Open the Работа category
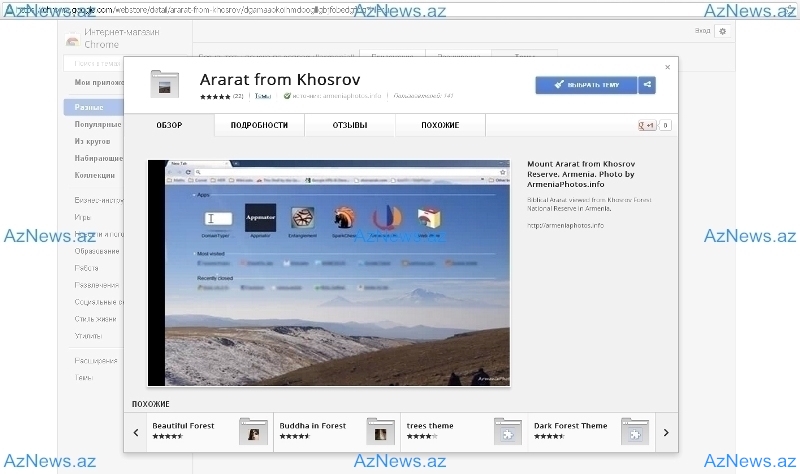Viewport: 800px width, 474px height. pyautogui.click(x=86, y=268)
